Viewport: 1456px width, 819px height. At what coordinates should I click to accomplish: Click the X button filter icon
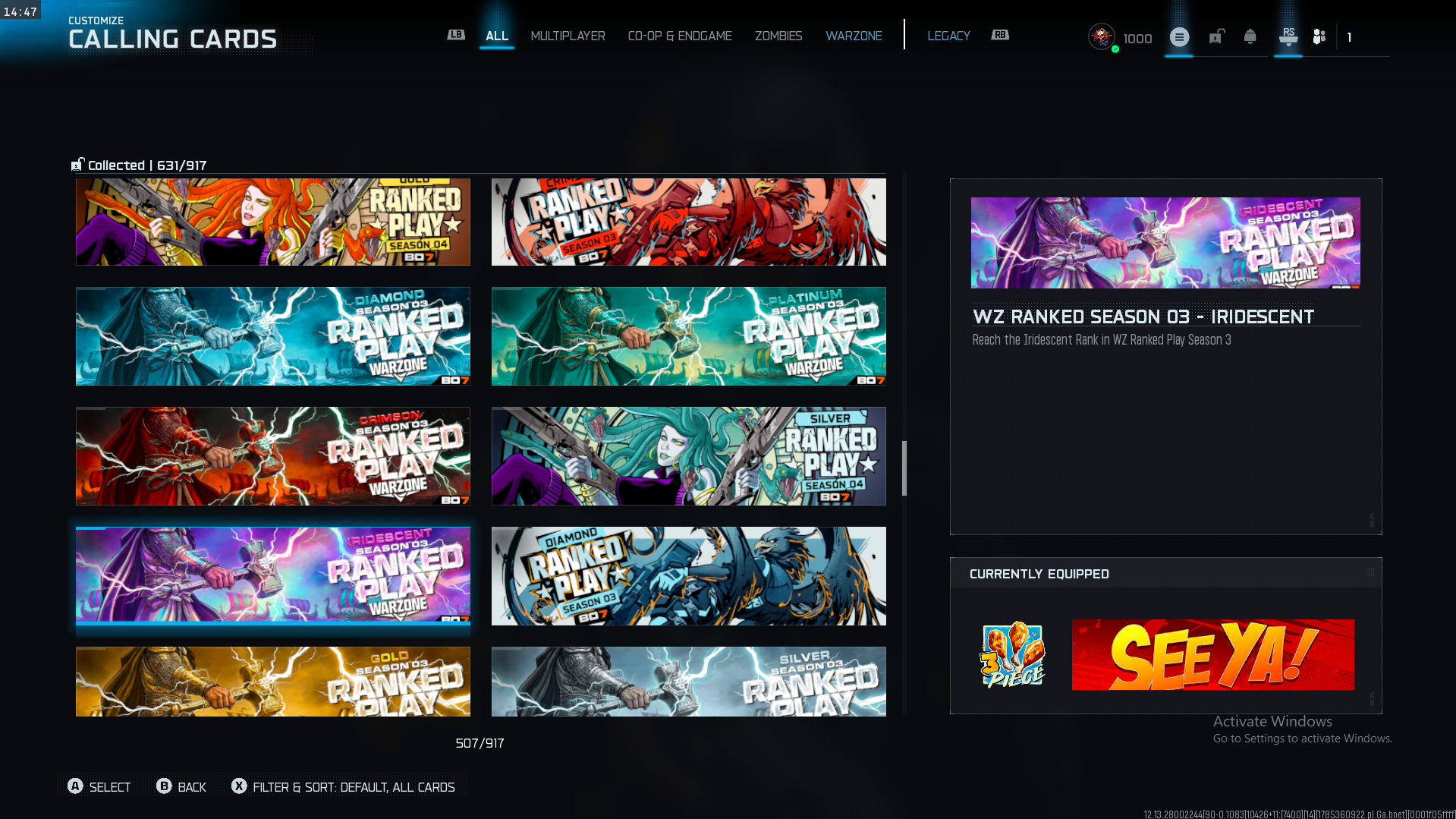(239, 786)
